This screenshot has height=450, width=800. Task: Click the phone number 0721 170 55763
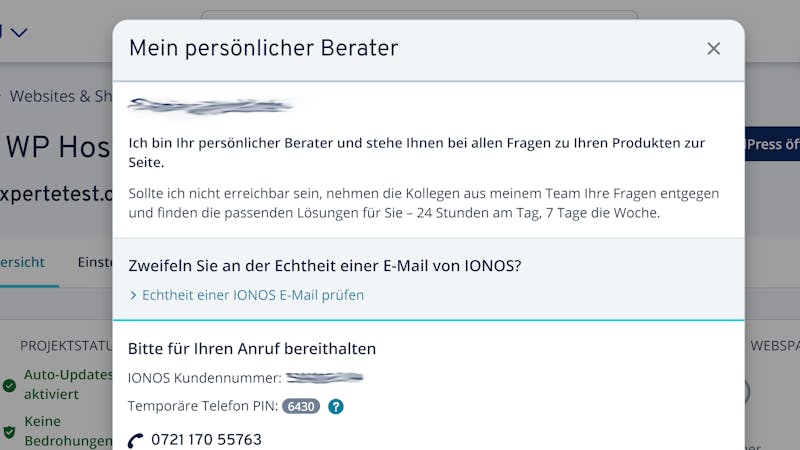pos(206,439)
